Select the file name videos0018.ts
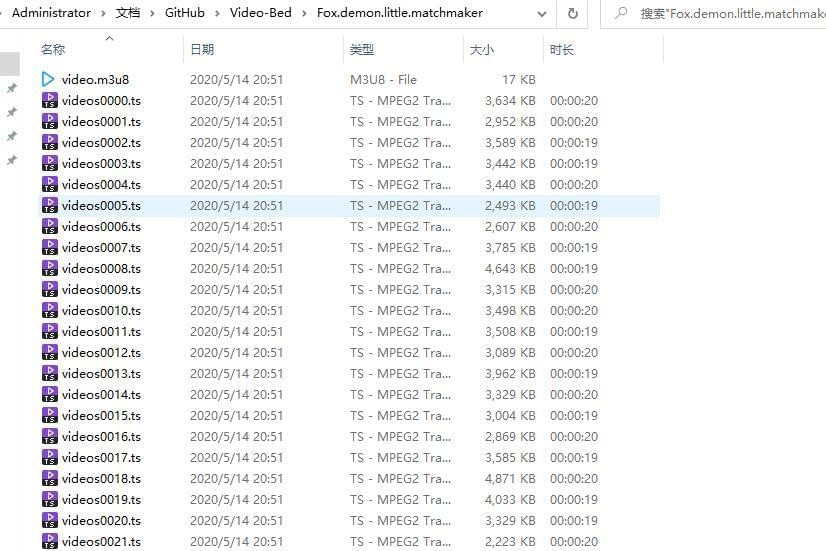This screenshot has width=826, height=551. 101,478
